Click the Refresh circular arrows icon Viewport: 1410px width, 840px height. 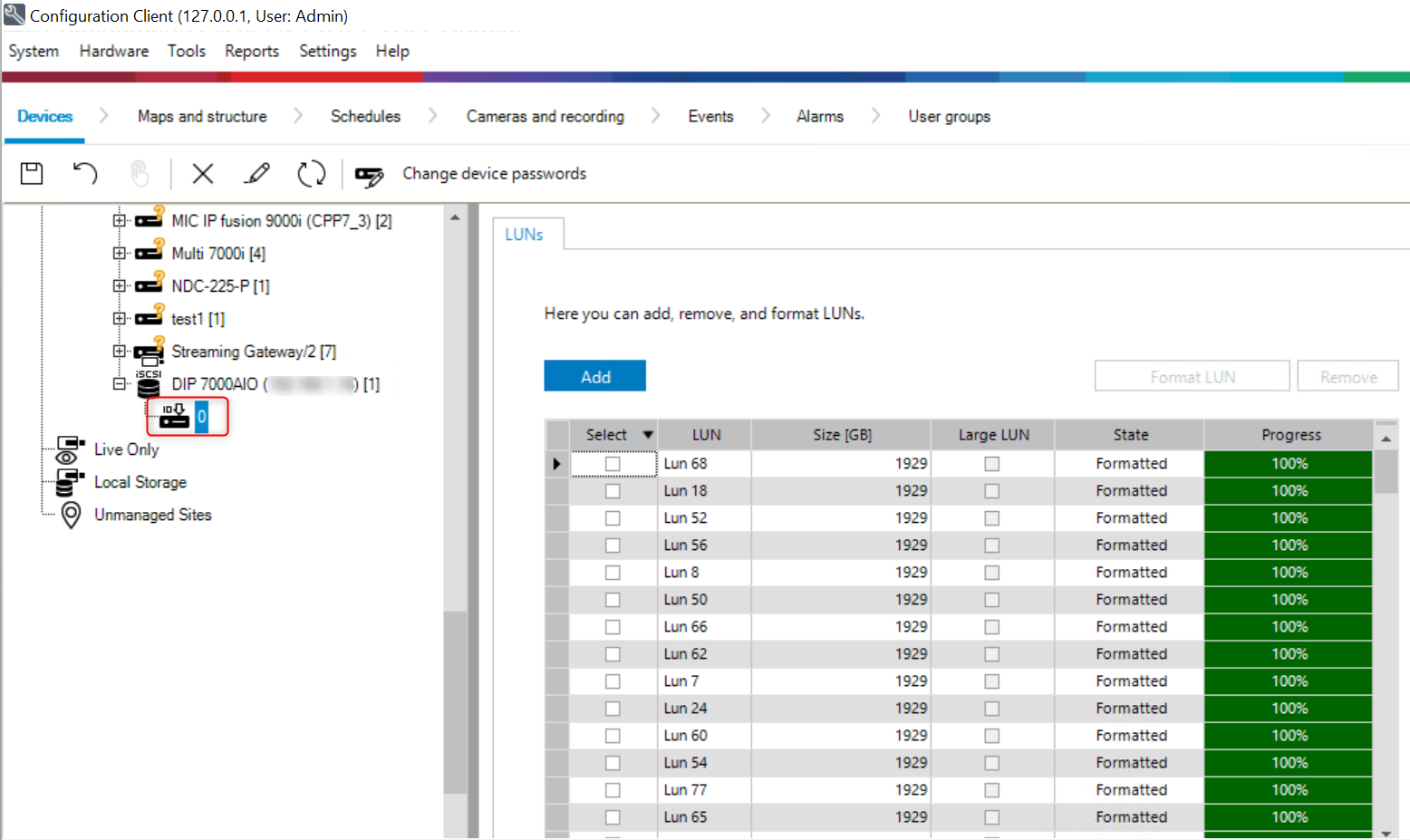(312, 173)
